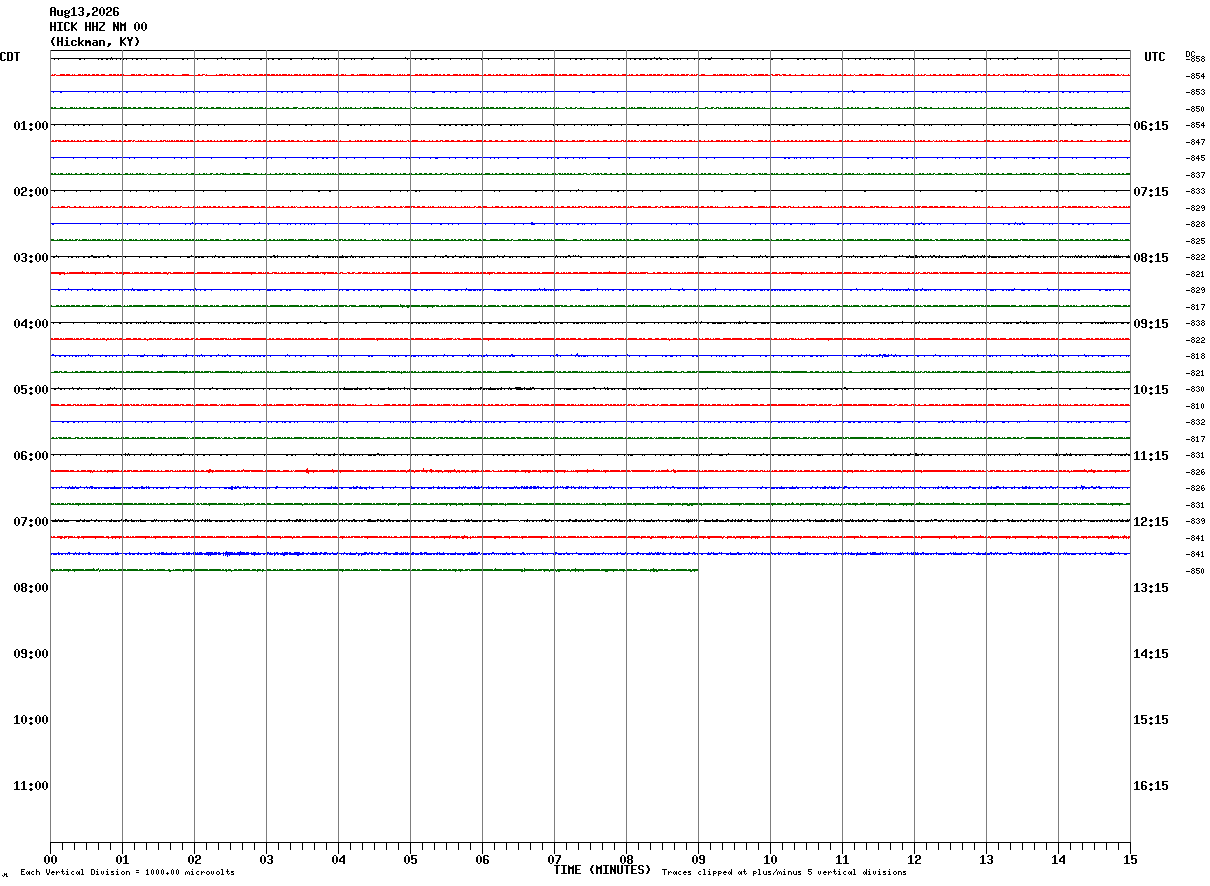Click the 'DC' offset column heading

click(x=1190, y=54)
